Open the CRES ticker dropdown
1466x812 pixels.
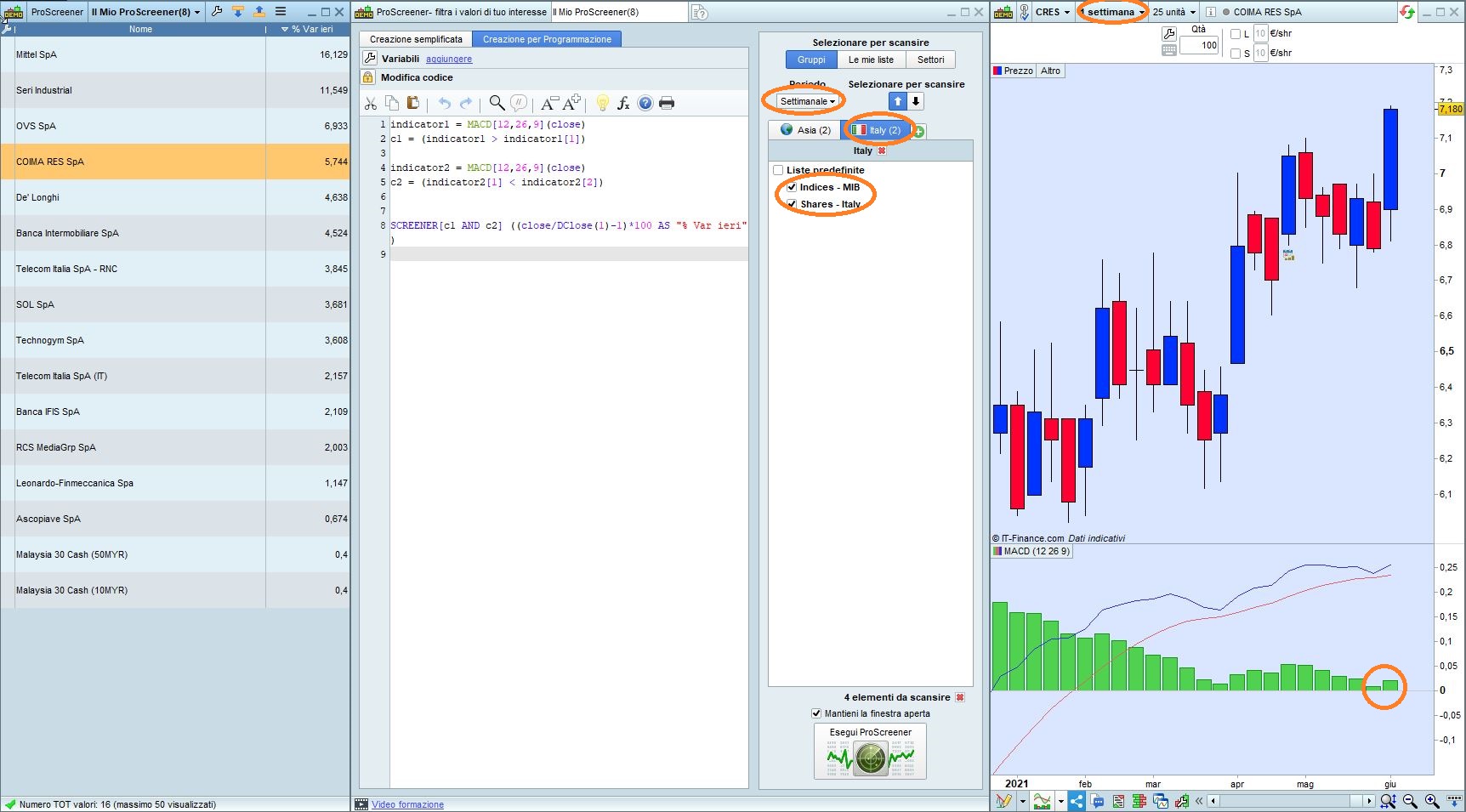click(x=1053, y=12)
